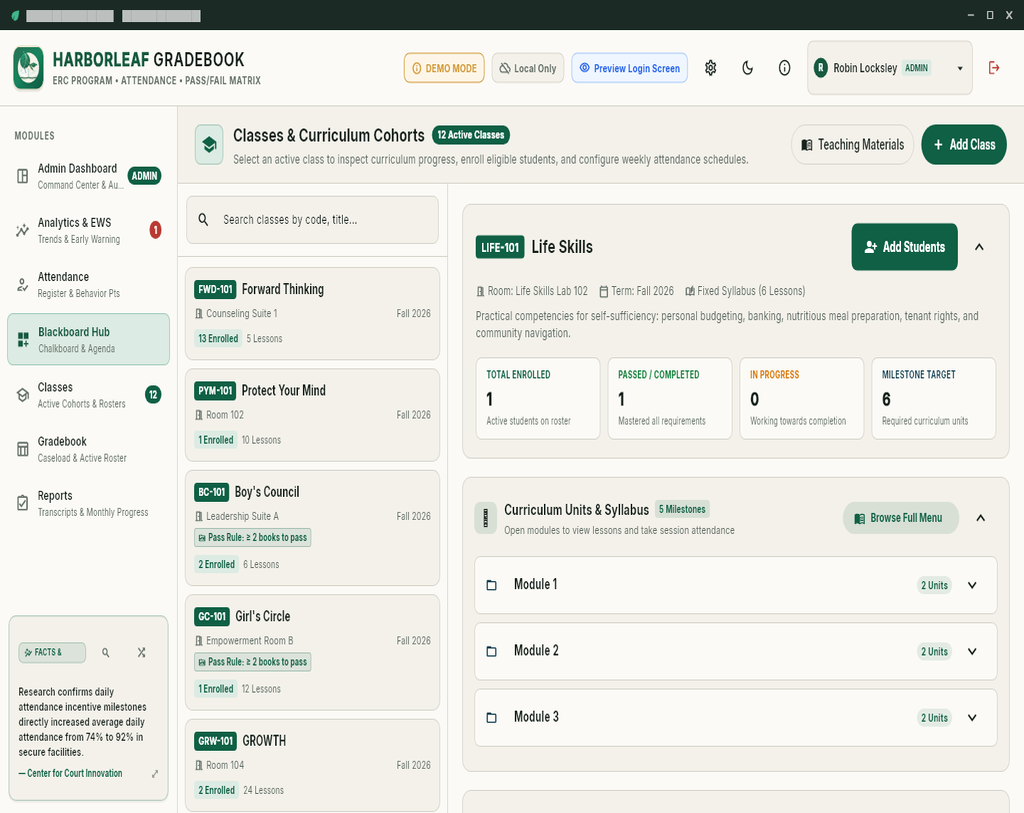The height and width of the screenshot is (813, 1024).
Task: Open the settings gear in the header
Action: [x=711, y=68]
